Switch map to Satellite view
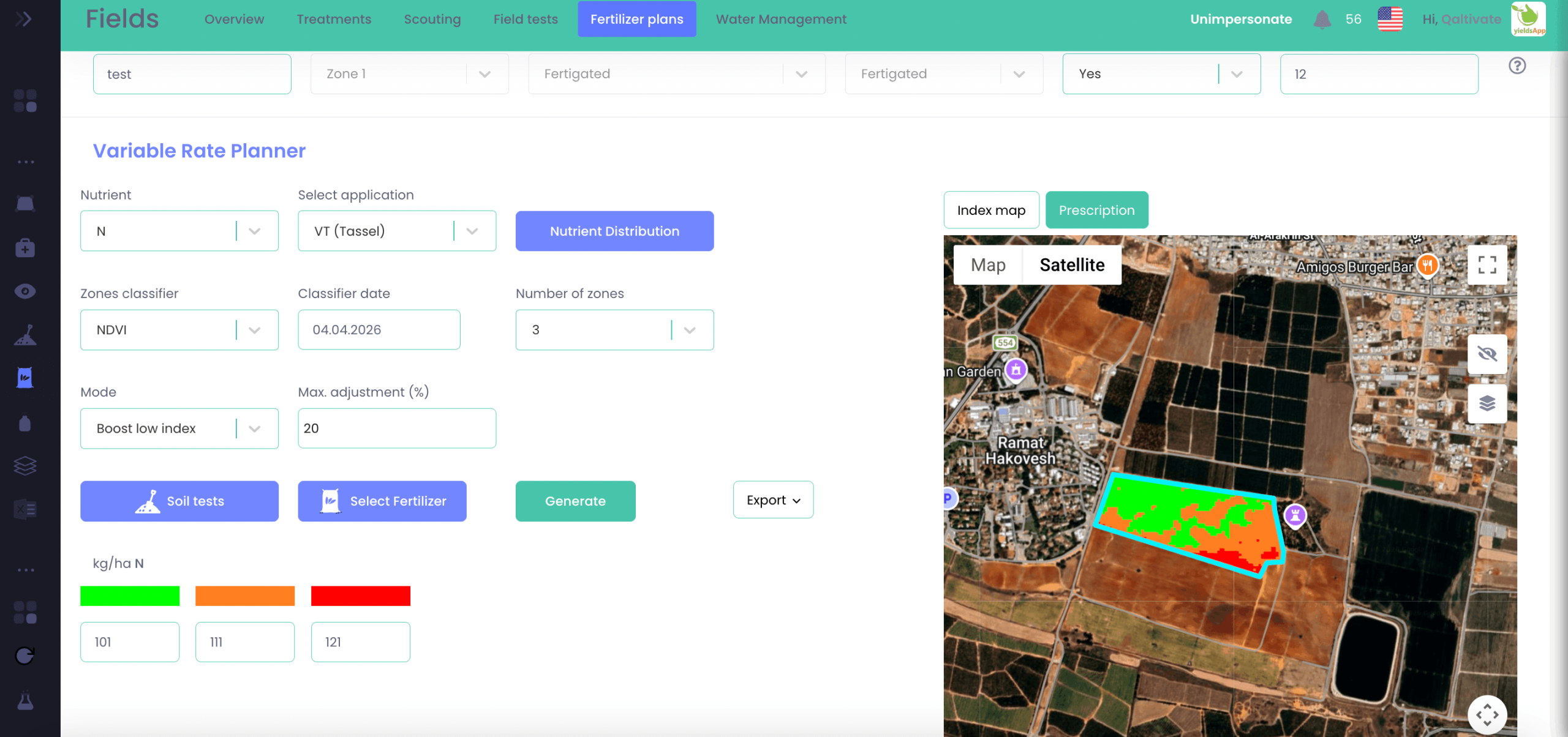Screen dimensions: 1568x737 click(x=1072, y=265)
